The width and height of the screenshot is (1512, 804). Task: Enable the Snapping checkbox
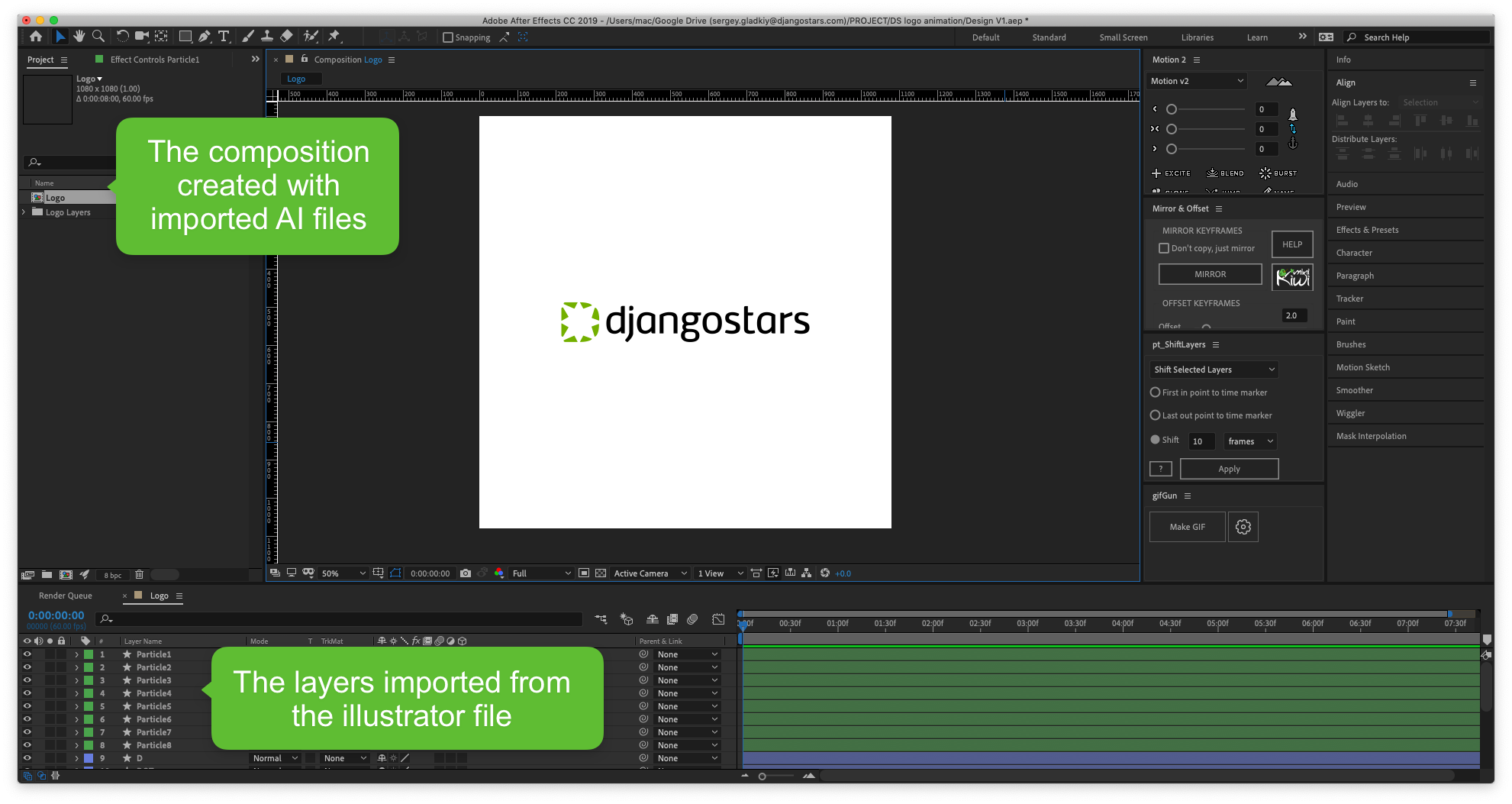click(x=448, y=37)
